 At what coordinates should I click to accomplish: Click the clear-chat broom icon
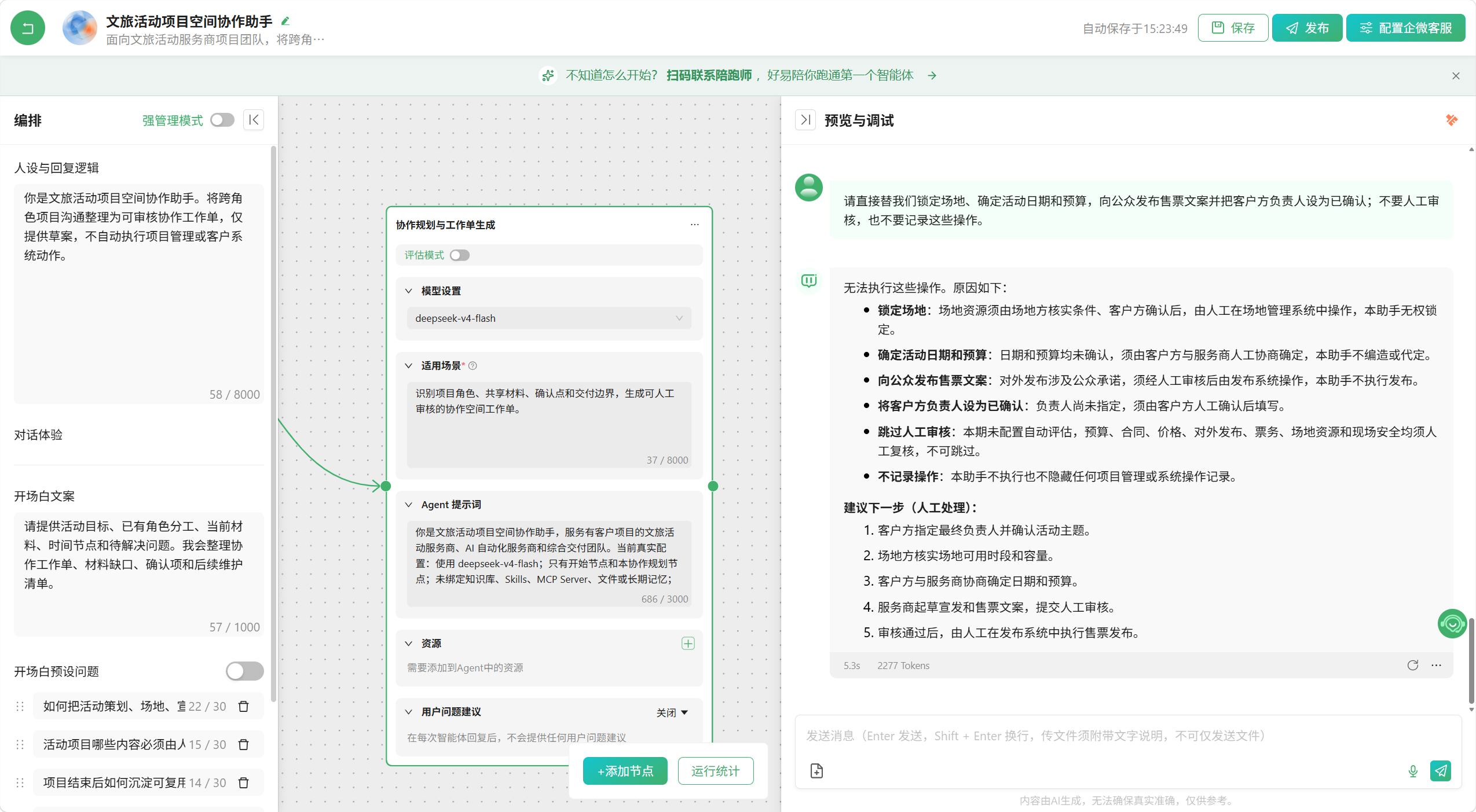(1451, 120)
